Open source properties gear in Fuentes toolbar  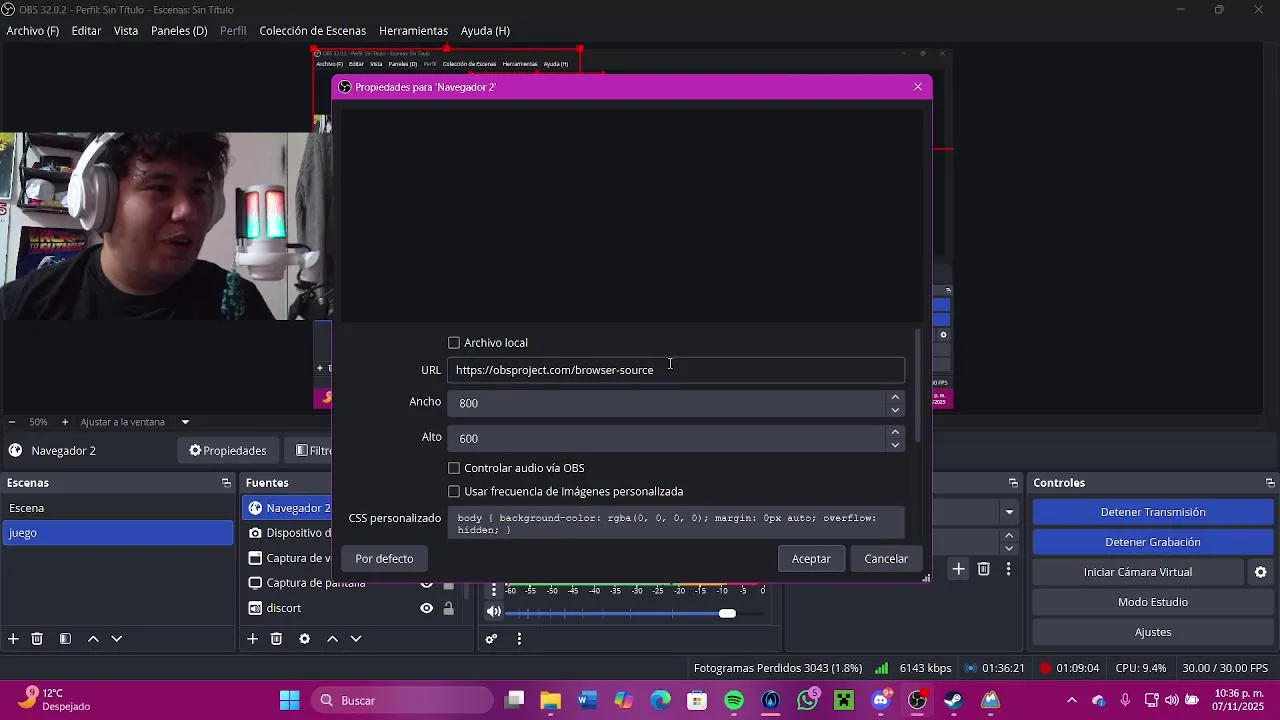click(x=305, y=639)
